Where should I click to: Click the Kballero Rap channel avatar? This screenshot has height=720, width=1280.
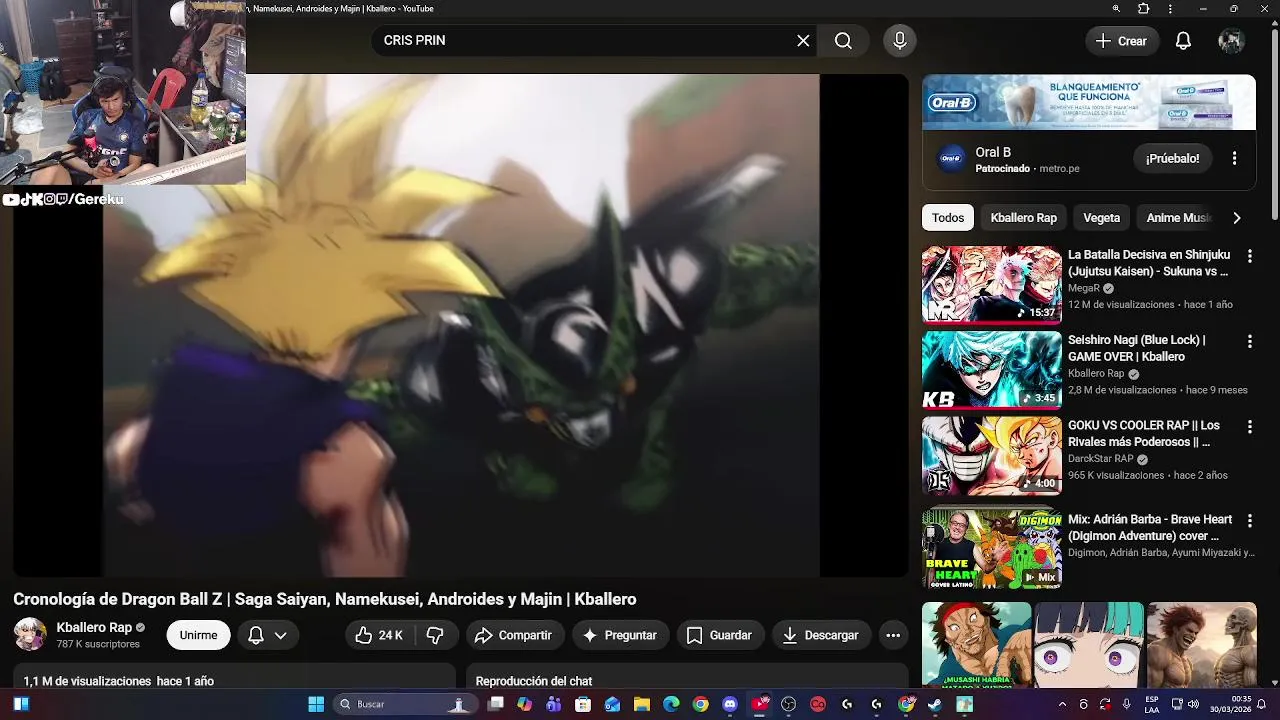(30, 634)
